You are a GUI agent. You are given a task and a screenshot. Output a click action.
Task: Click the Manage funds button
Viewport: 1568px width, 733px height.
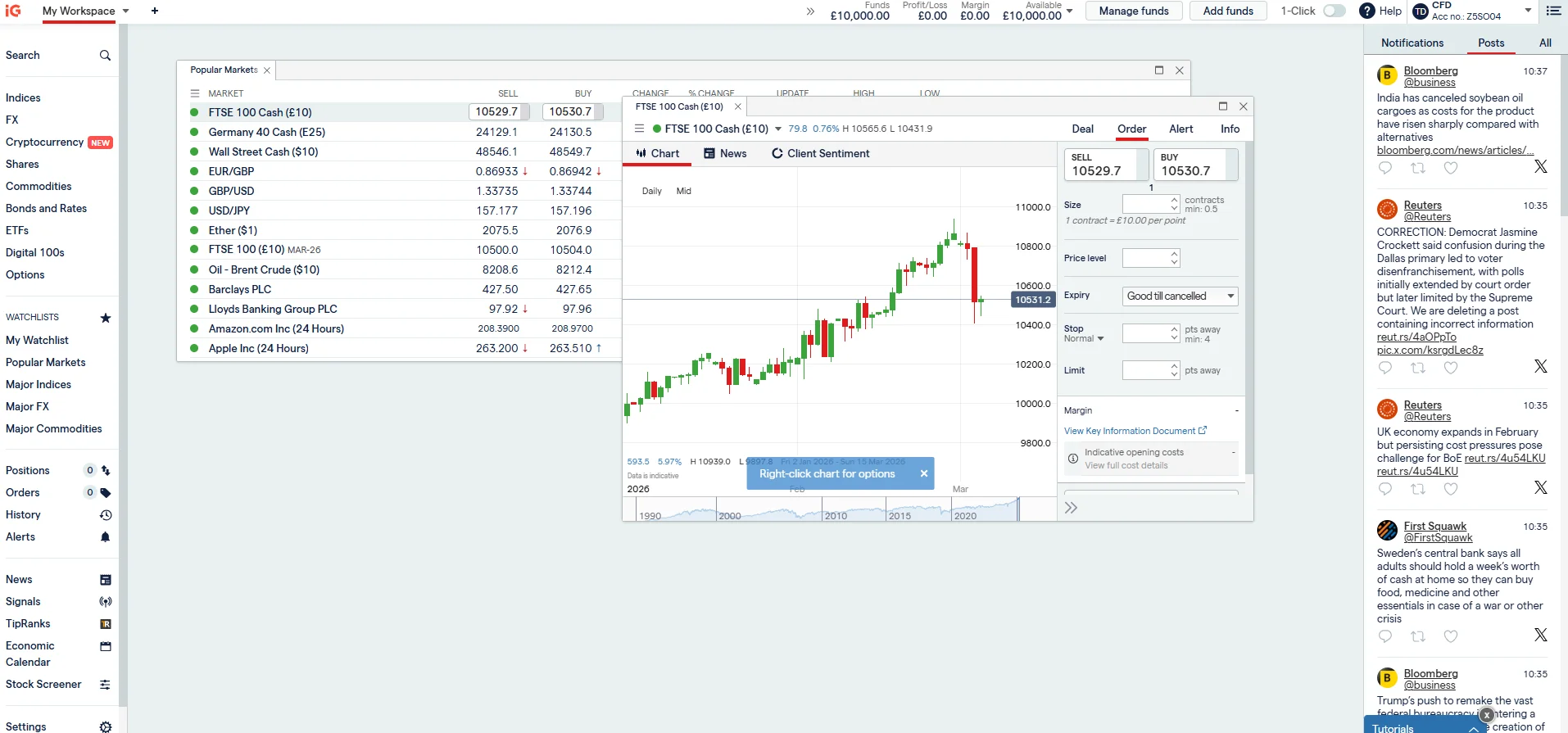[x=1134, y=11]
